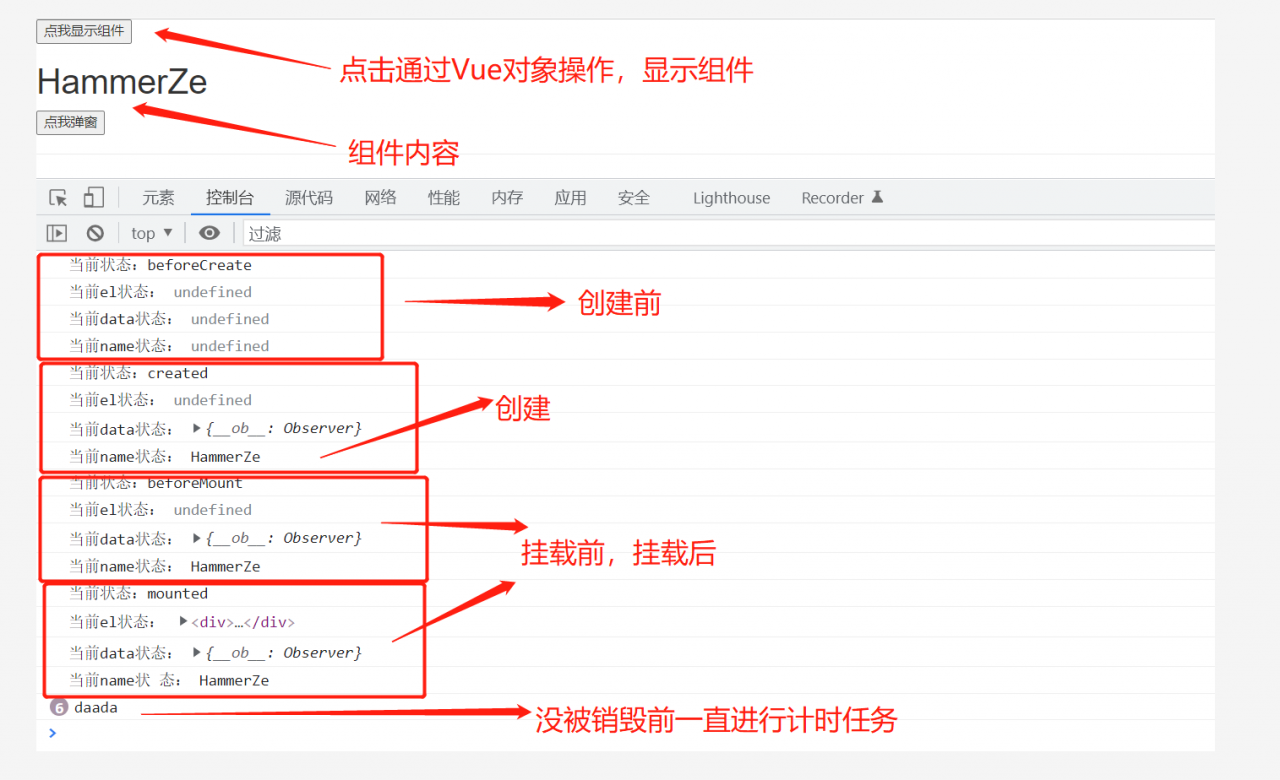Image resolution: width=1280 pixels, height=780 pixels.
Task: Switch to the 元素 tab
Action: coord(158,198)
